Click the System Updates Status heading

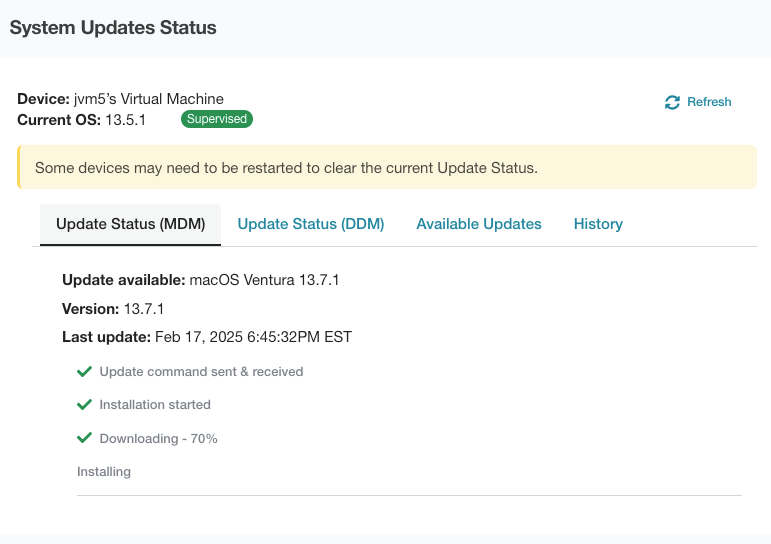(113, 28)
